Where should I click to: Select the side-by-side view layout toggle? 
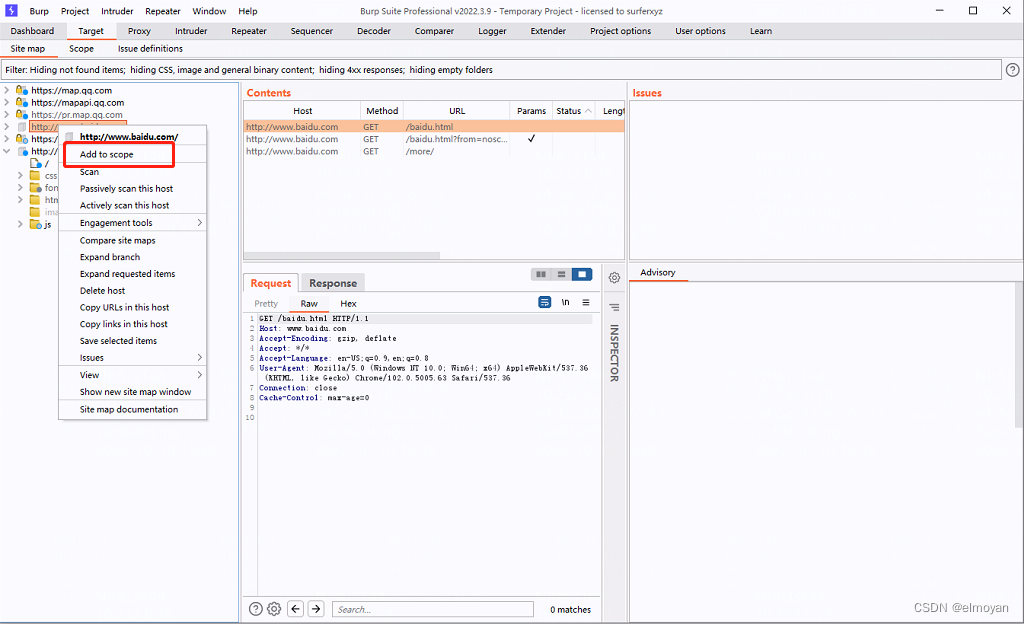coord(541,274)
